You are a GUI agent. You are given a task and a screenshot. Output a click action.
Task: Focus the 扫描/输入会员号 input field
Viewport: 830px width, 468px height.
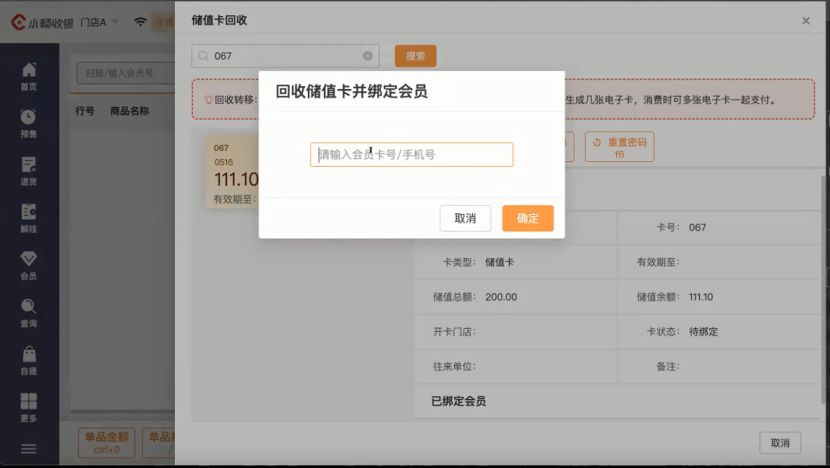coord(125,73)
